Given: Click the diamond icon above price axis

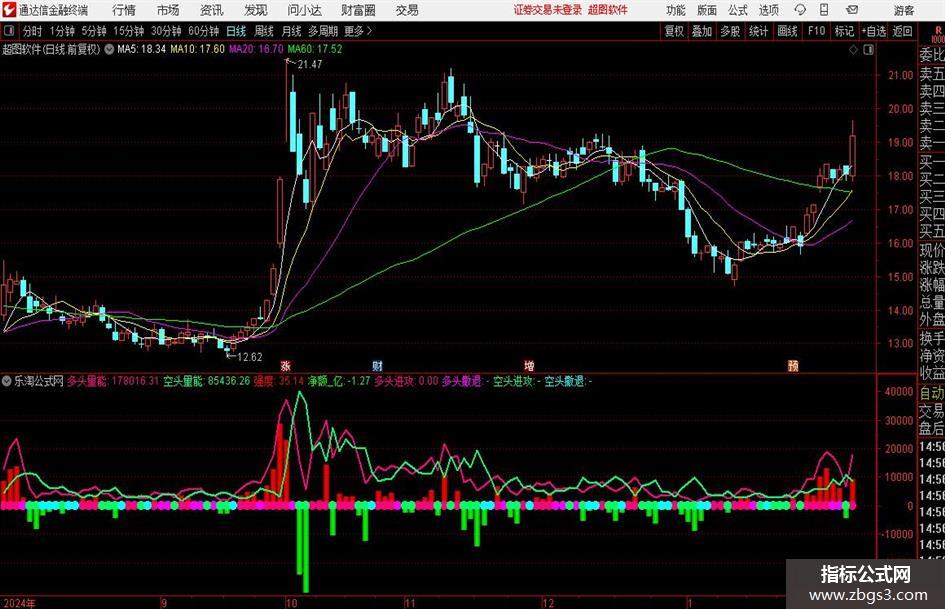Looking at the screenshot, I should coord(853,50).
